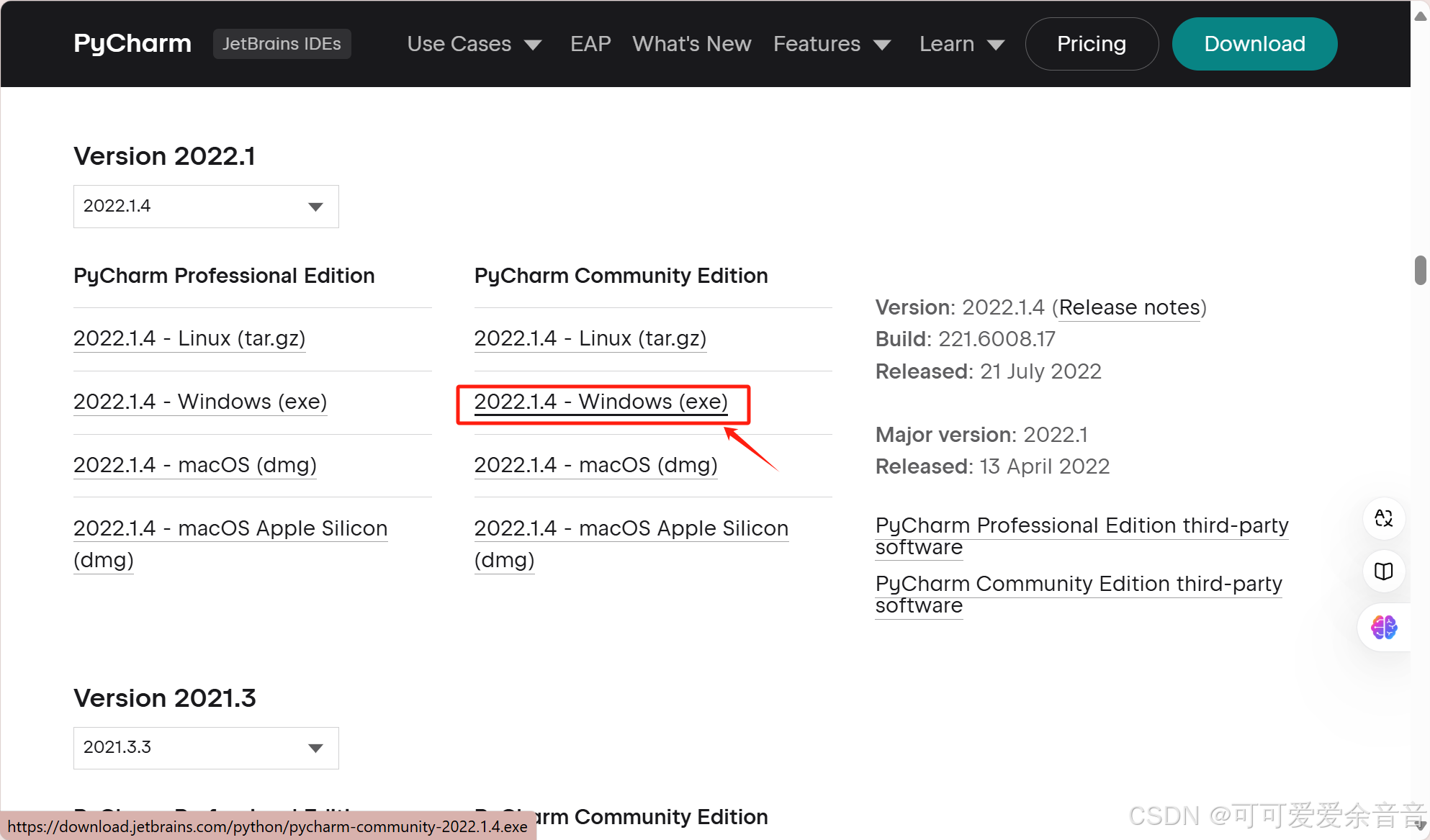Download Community 2022.1.4 Linux tar.gz
The height and width of the screenshot is (840, 1430).
[x=590, y=338]
